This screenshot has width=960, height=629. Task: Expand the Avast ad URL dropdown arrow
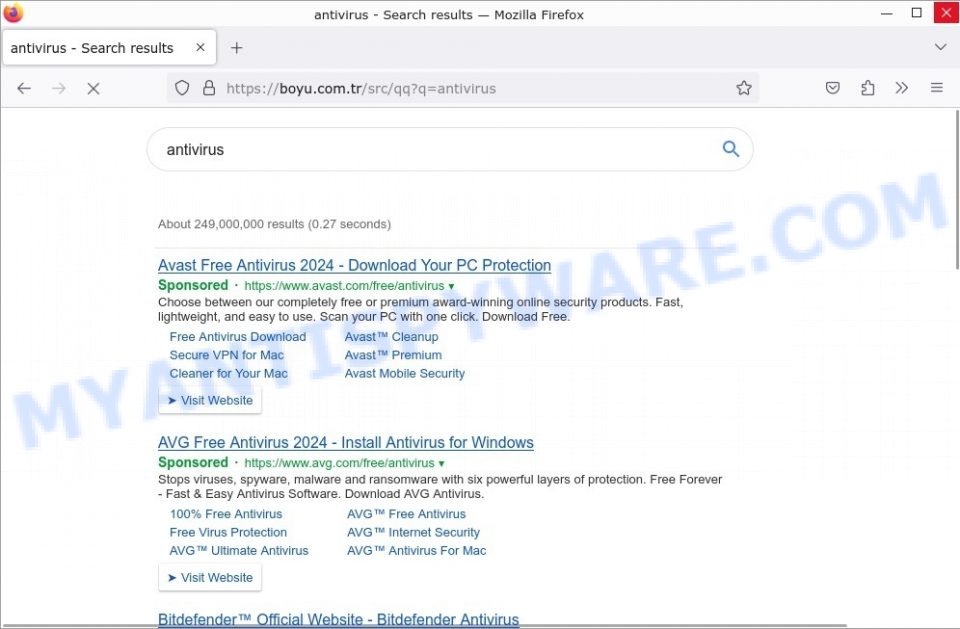451,286
